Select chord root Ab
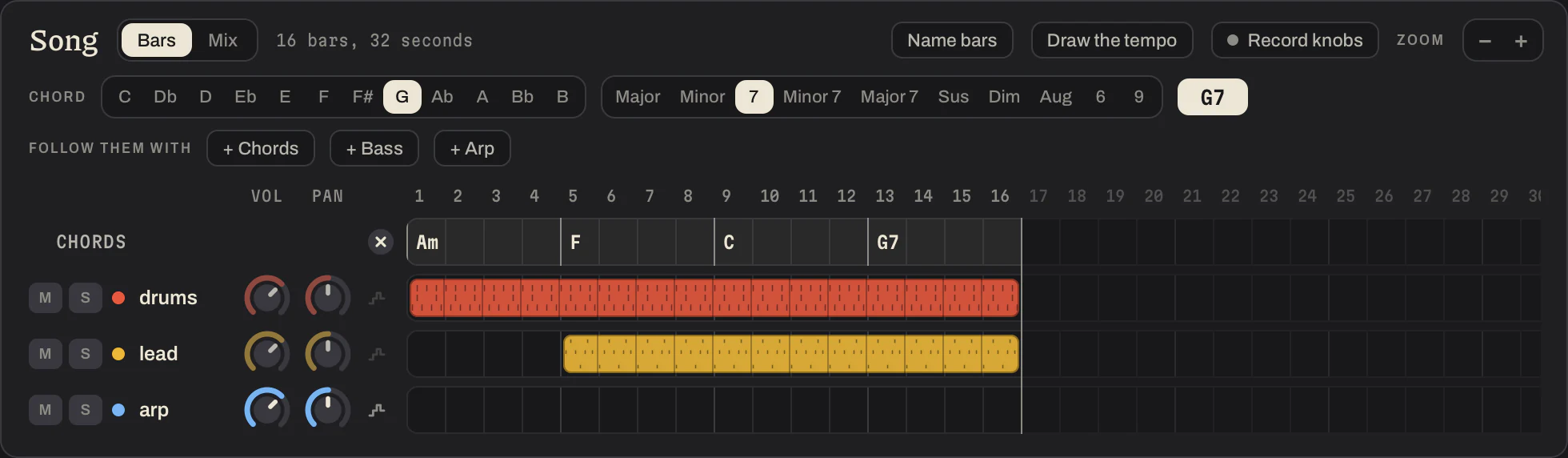 pyautogui.click(x=442, y=97)
